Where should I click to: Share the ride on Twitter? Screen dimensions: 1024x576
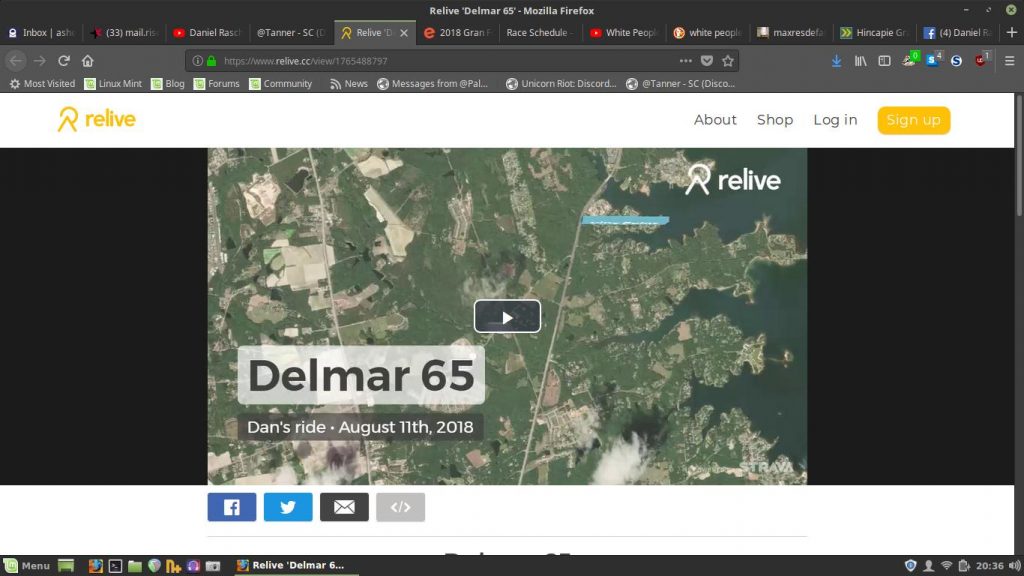[288, 507]
